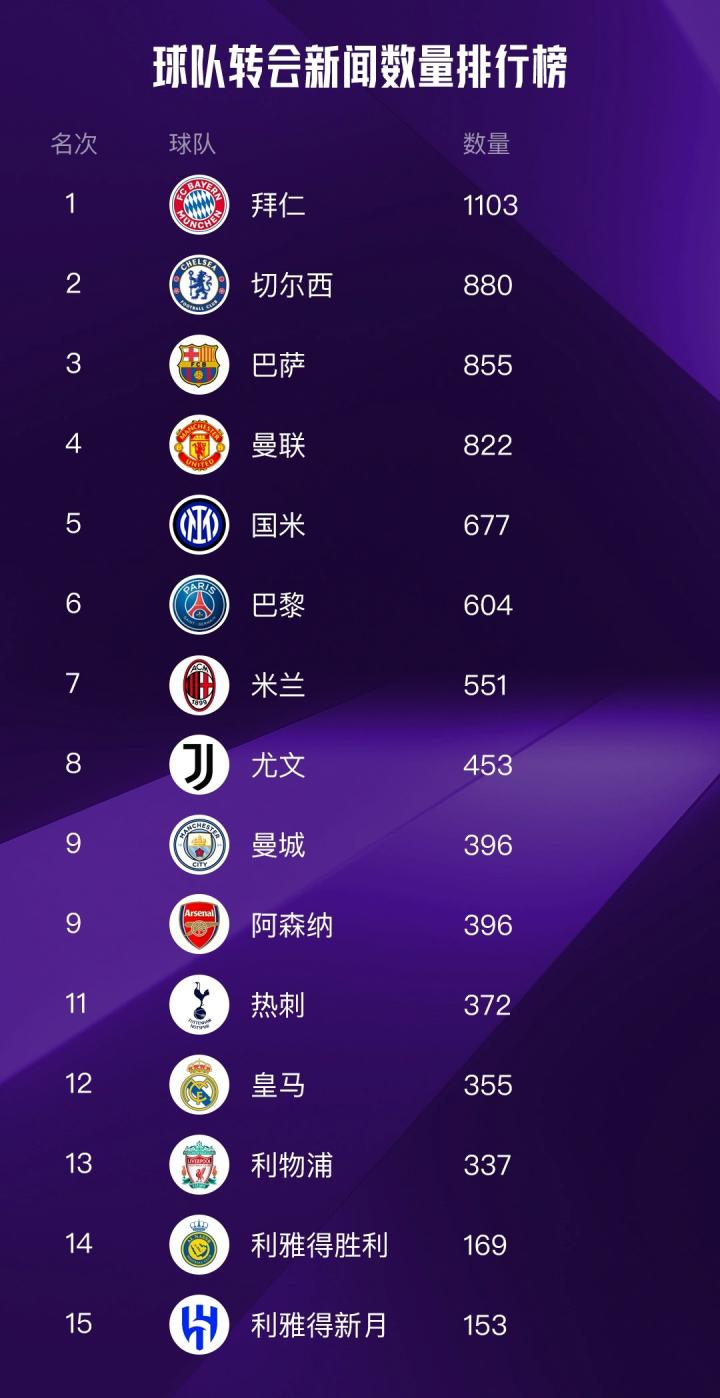The height and width of the screenshot is (1398, 720).
Task: Click the Al Hilal club logo
Action: click(199, 1325)
